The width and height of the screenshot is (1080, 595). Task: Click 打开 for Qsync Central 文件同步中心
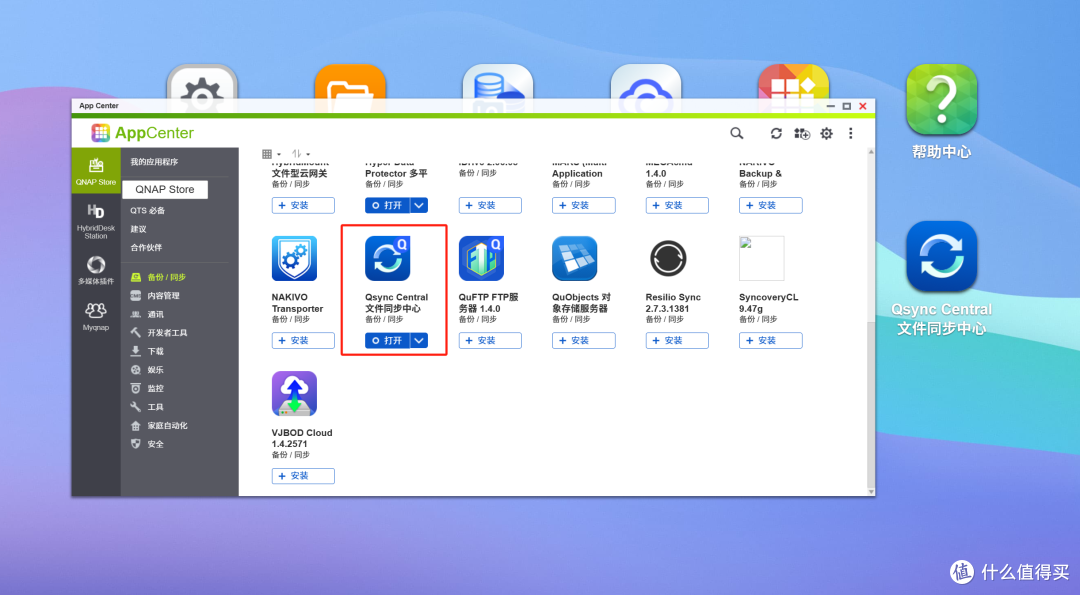pyautogui.click(x=387, y=340)
